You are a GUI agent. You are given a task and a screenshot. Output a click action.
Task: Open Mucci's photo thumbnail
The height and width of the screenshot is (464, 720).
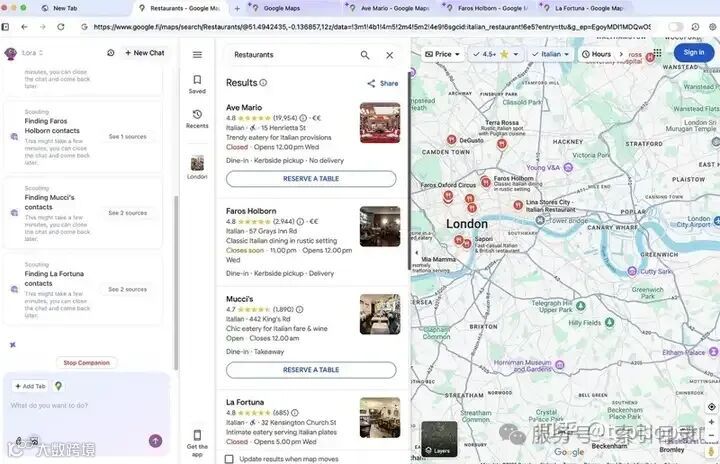click(x=380, y=314)
